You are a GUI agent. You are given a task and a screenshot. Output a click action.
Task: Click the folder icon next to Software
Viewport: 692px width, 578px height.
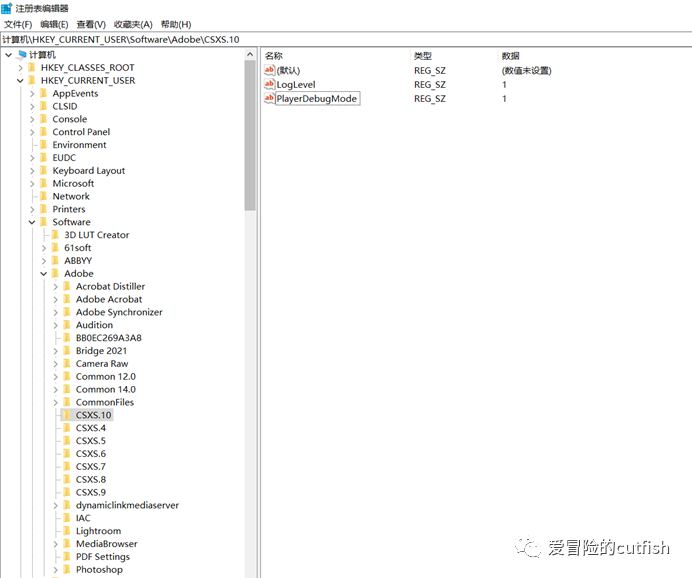[x=44, y=222]
